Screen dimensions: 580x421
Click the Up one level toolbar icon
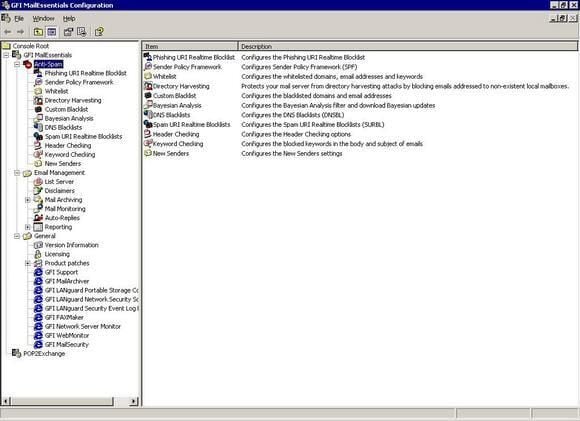click(x=38, y=32)
